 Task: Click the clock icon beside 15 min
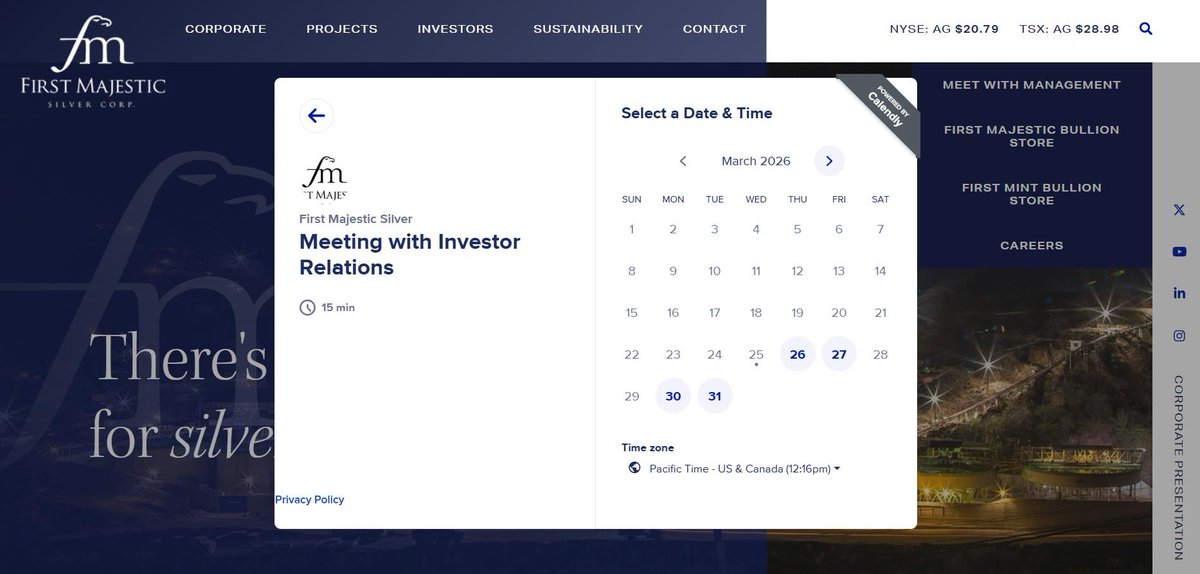click(308, 307)
